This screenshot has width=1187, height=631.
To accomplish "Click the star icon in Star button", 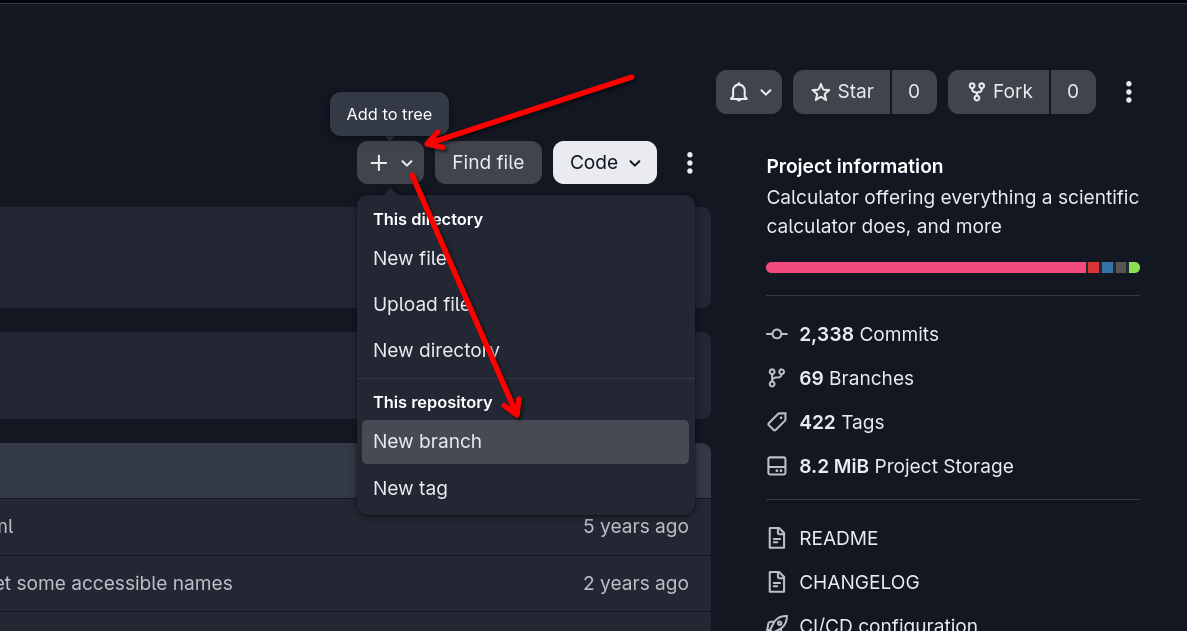I will (821, 92).
